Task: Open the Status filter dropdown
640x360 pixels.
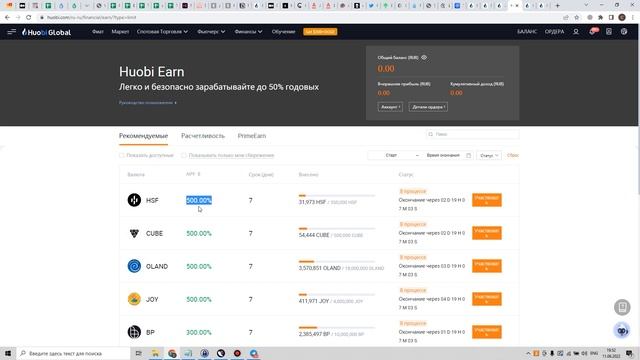Action: 489,156
